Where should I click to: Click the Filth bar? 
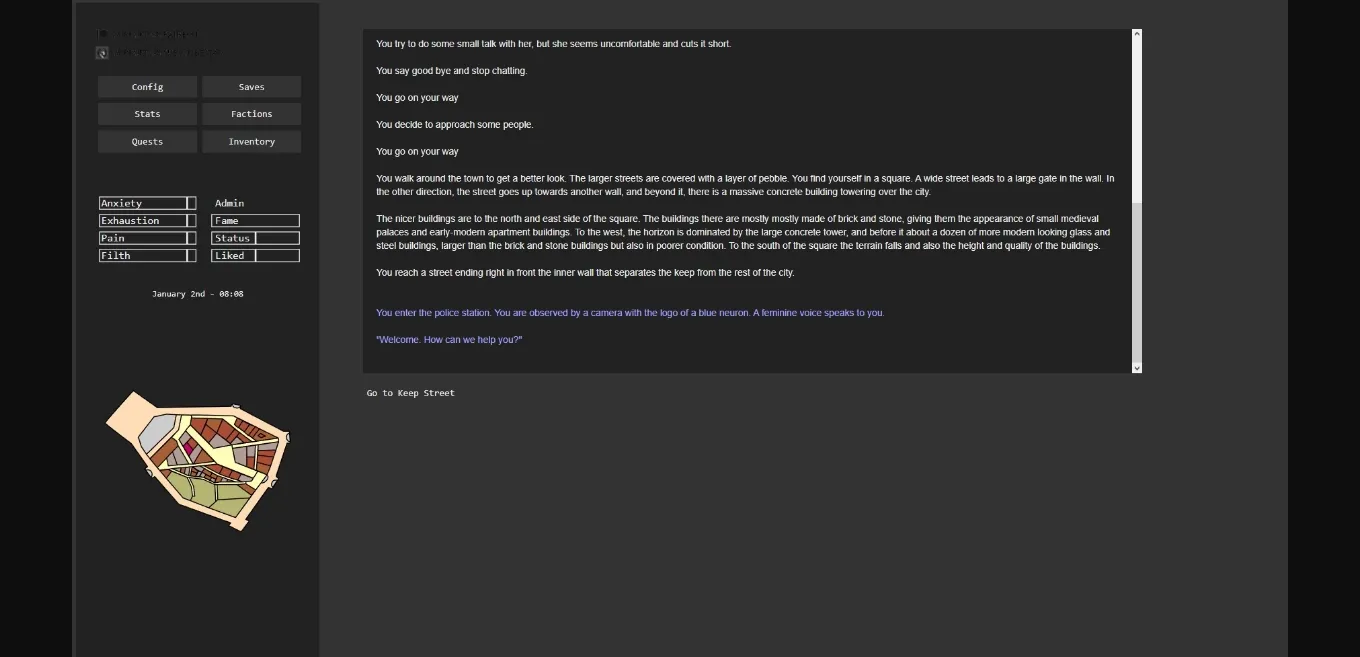[147, 255]
